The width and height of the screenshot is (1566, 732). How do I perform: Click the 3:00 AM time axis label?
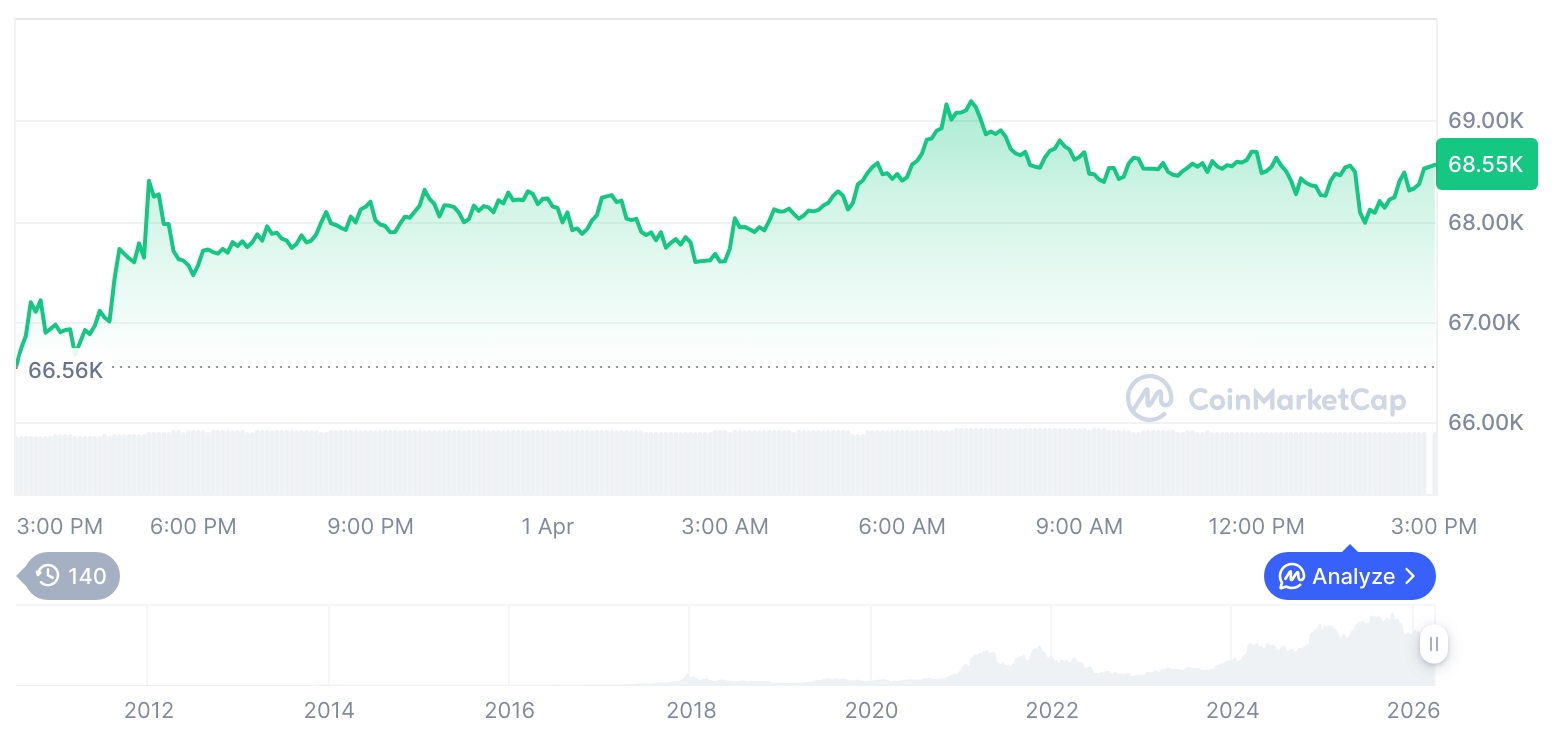[725, 526]
